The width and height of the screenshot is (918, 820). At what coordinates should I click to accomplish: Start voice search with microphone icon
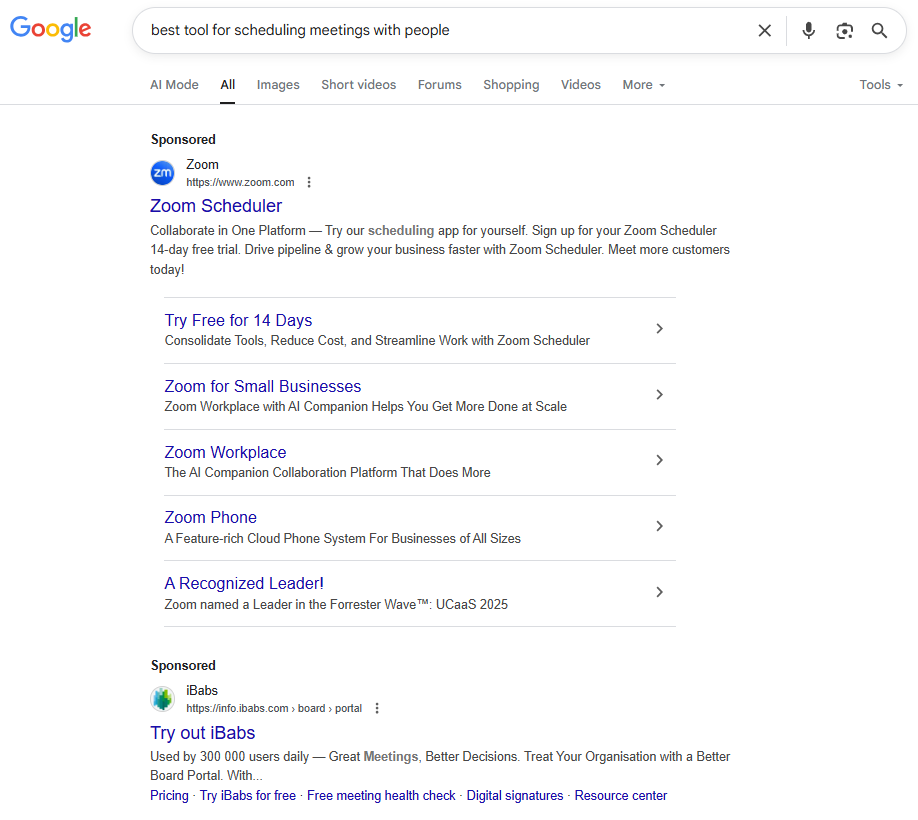click(809, 31)
